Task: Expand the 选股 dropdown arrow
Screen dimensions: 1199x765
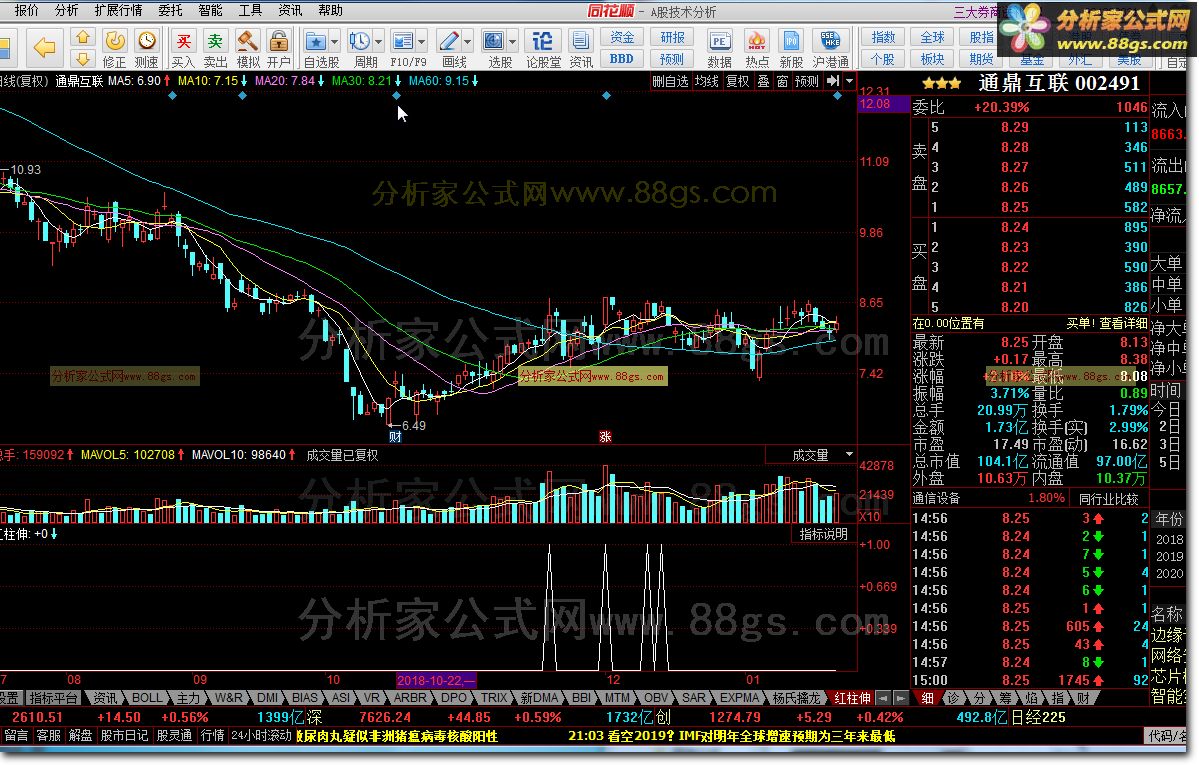Action: click(x=512, y=42)
